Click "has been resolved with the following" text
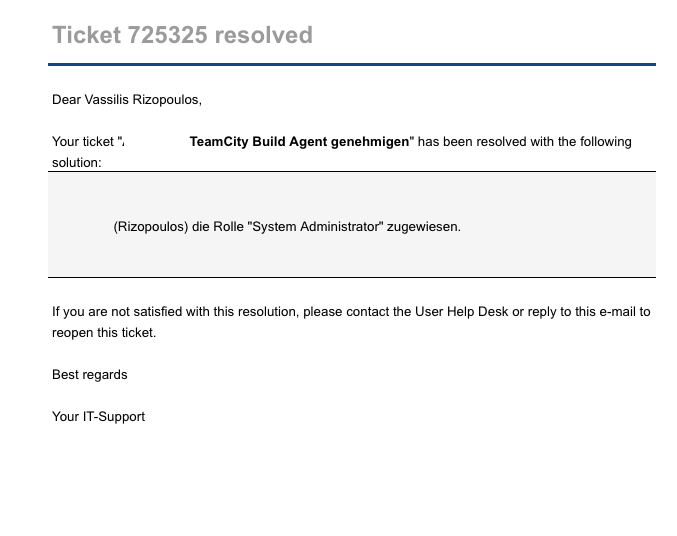The width and height of the screenshot is (677, 536). pyautogui.click(x=525, y=142)
